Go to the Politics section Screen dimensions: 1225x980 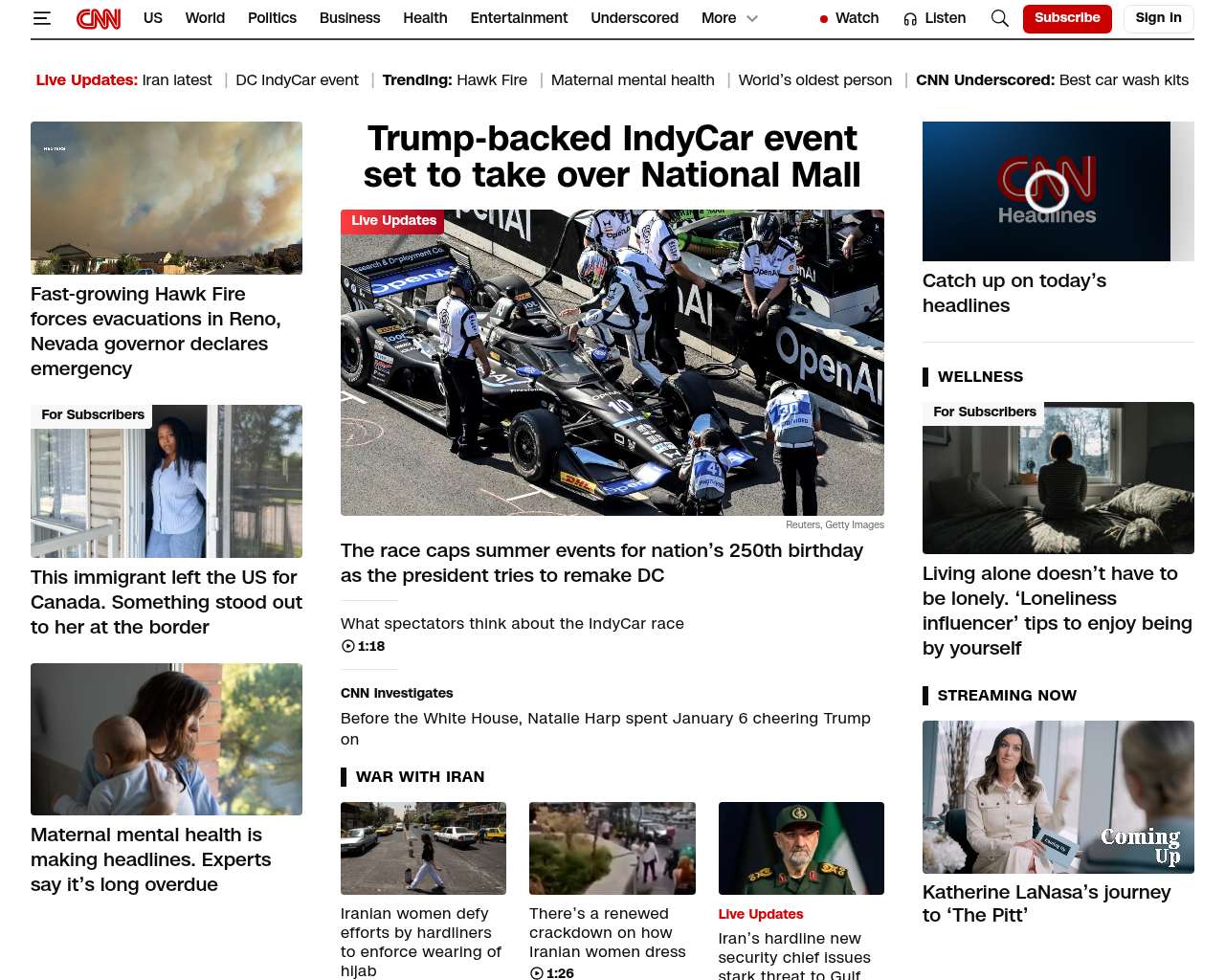pyautogui.click(x=272, y=18)
